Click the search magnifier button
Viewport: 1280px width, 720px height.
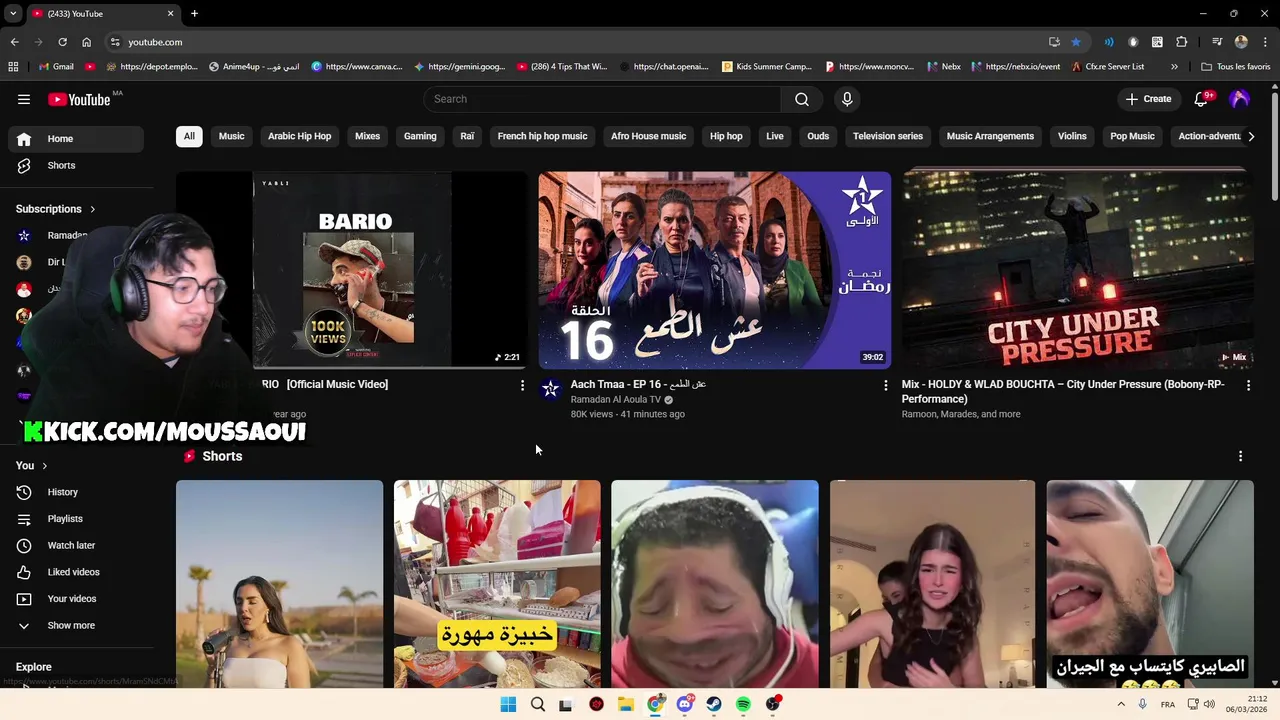tap(802, 99)
